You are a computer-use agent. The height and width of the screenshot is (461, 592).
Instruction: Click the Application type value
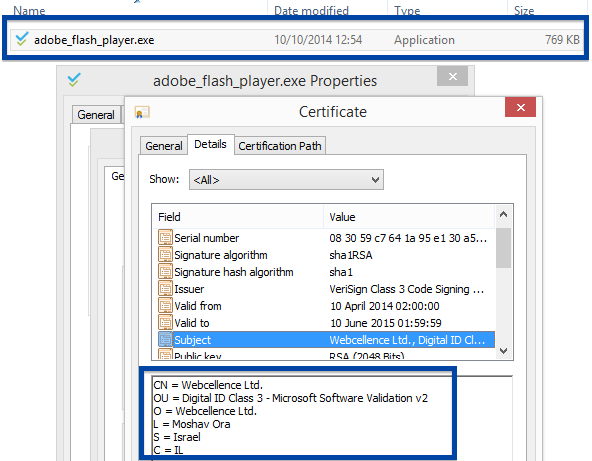(x=424, y=40)
